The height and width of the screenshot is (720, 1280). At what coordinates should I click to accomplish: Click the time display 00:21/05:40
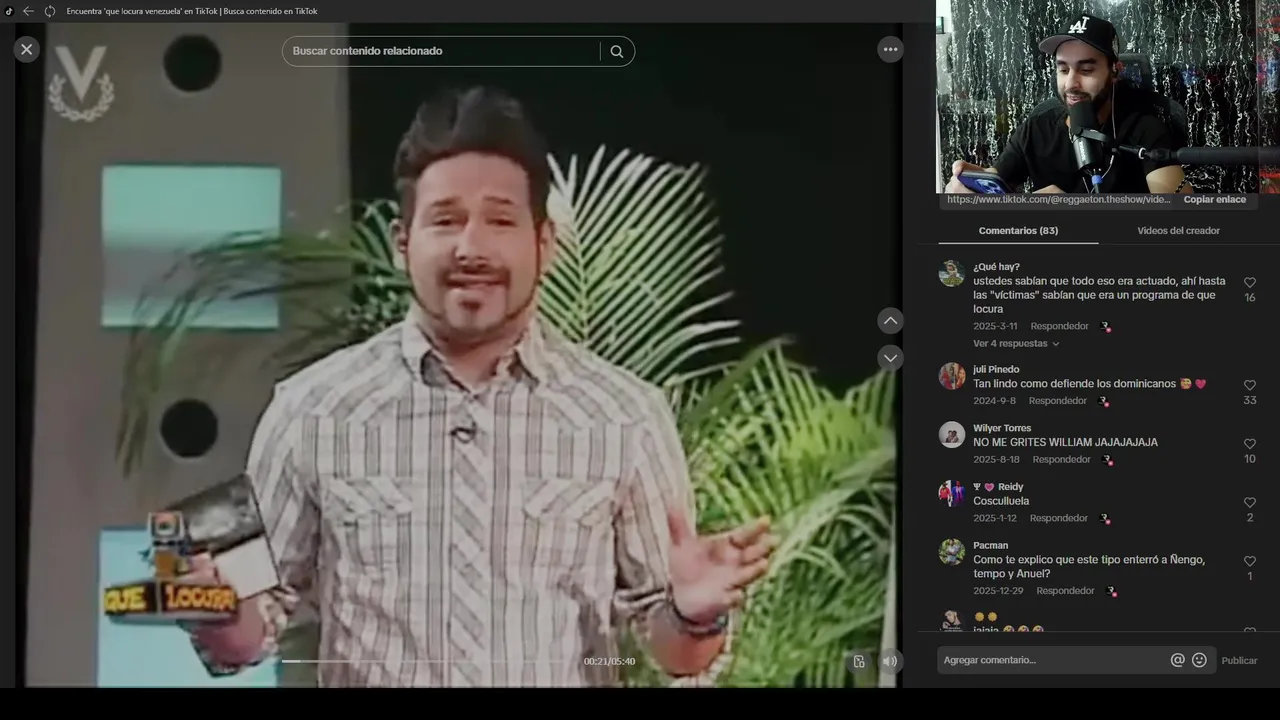point(609,662)
